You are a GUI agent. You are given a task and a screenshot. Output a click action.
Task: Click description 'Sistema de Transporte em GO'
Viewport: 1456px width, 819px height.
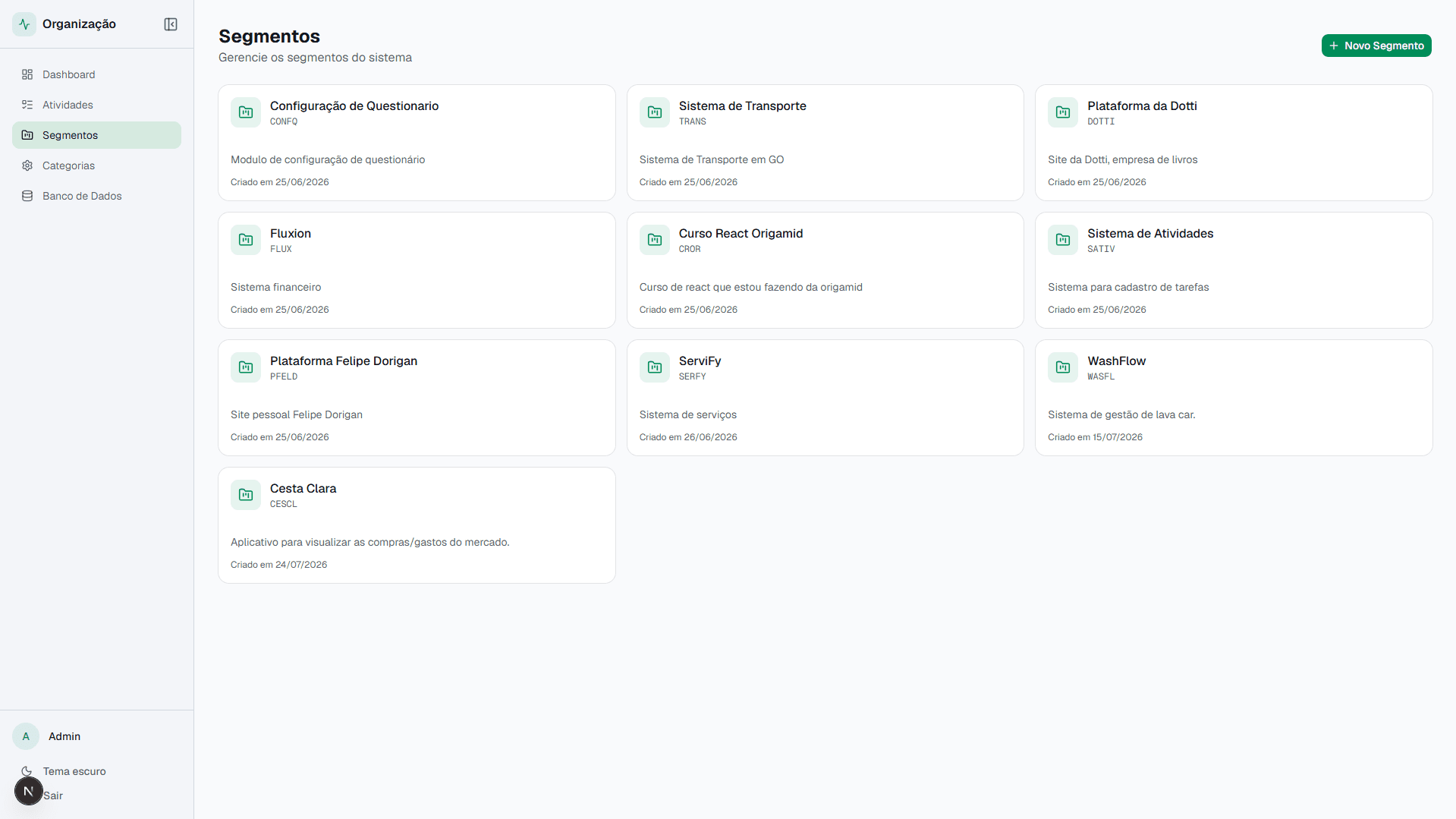[x=712, y=159]
